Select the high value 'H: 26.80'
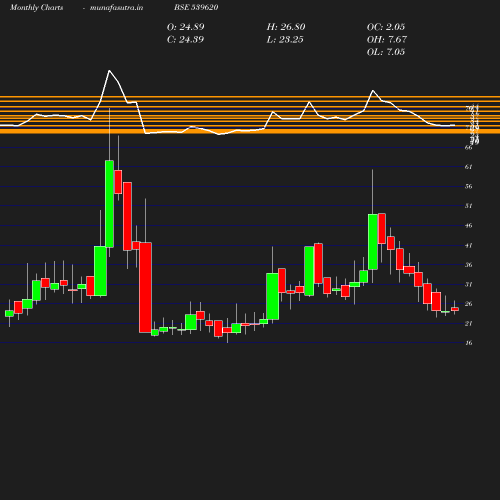Image resolution: width=500 pixels, height=500 pixels. tap(286, 27)
